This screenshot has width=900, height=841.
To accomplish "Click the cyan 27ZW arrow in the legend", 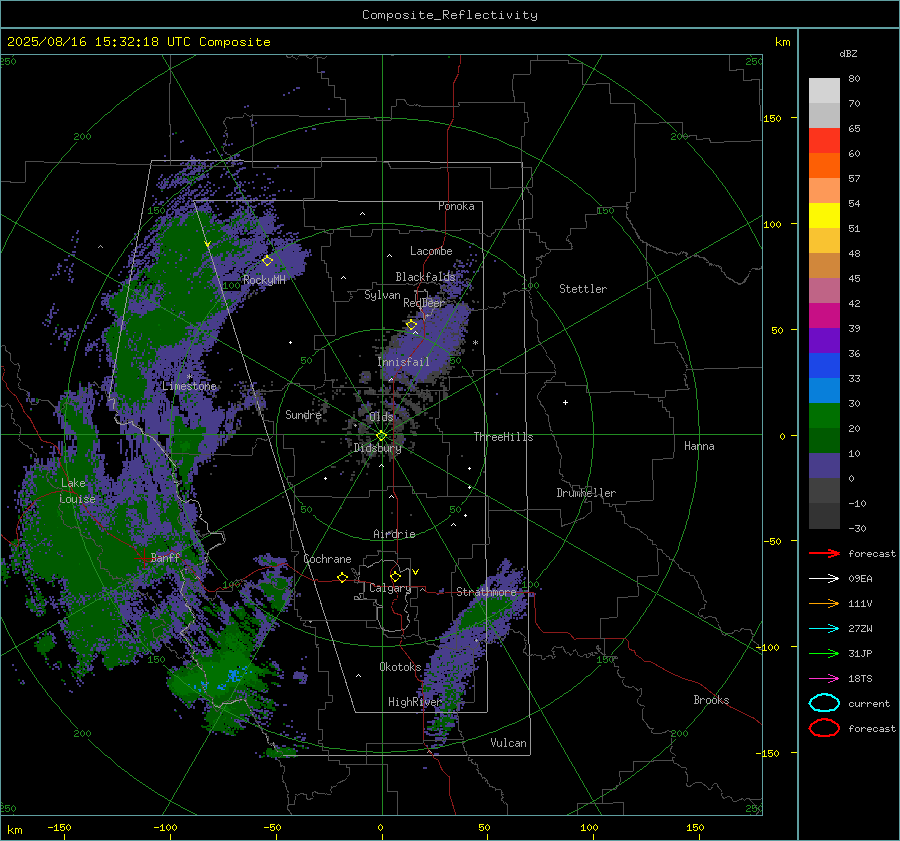I will (824, 629).
